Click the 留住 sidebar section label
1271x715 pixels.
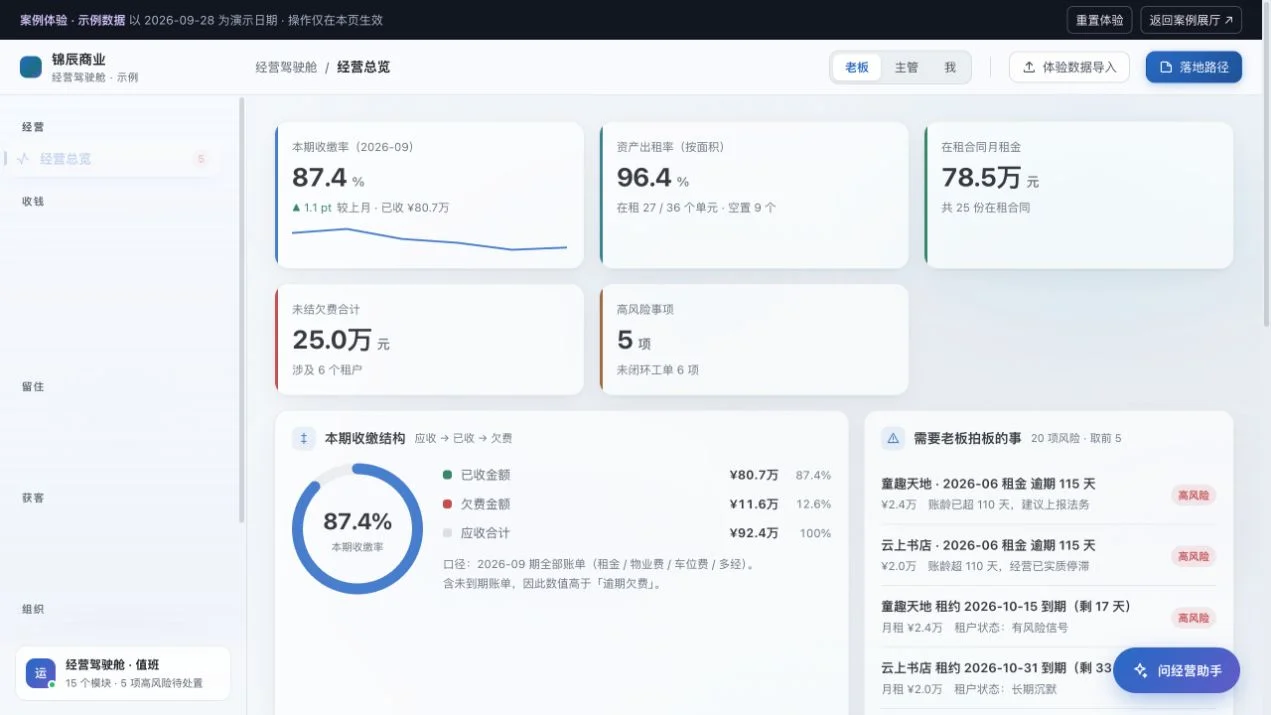click(33, 386)
